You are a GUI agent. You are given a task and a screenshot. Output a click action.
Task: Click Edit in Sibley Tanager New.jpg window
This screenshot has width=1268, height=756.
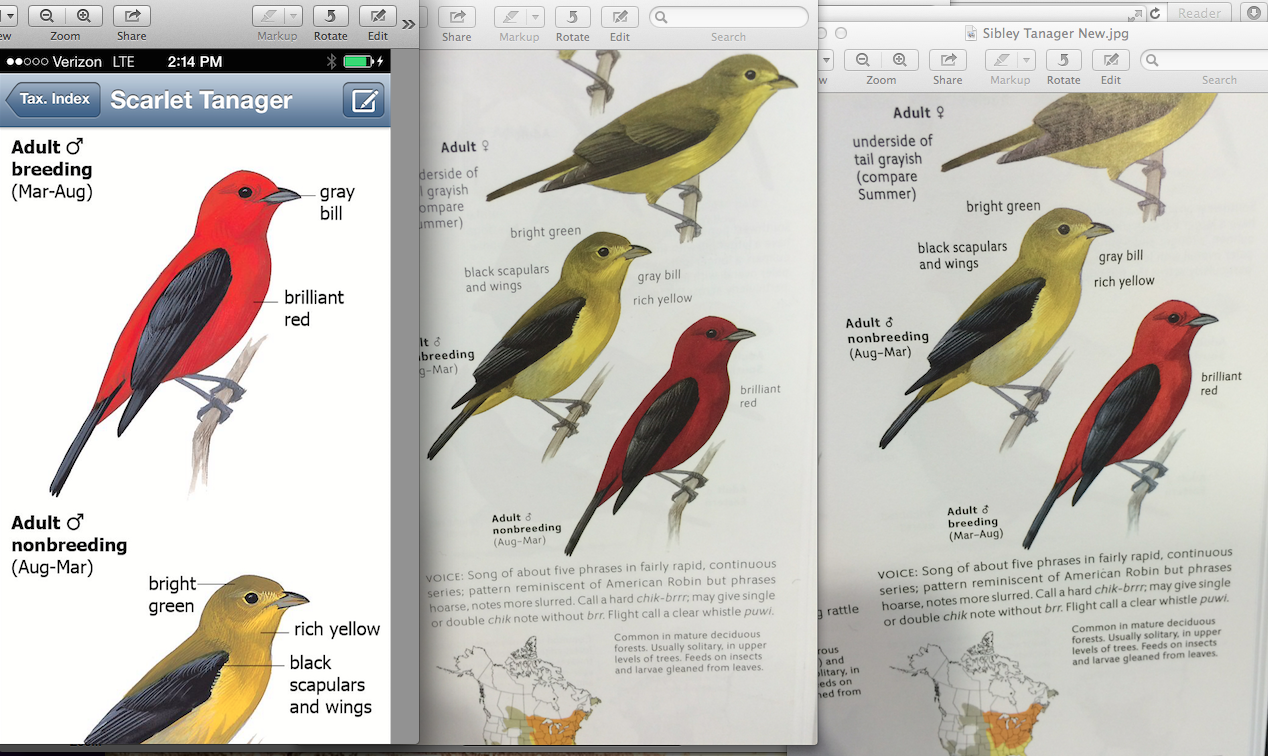pos(1110,60)
